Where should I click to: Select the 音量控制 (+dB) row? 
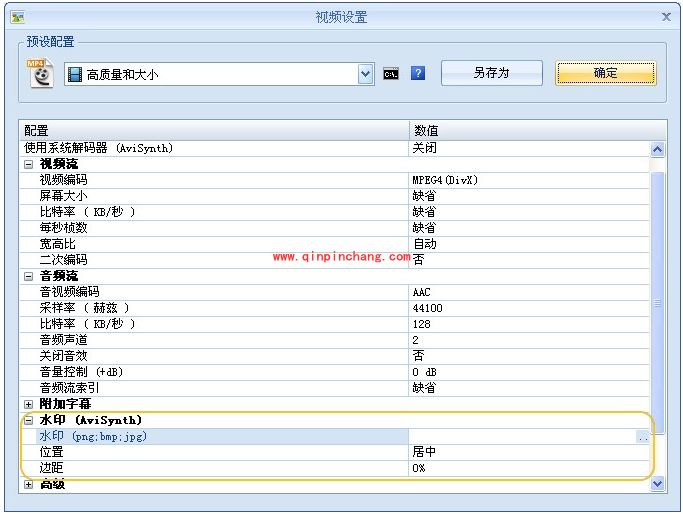tap(335, 372)
